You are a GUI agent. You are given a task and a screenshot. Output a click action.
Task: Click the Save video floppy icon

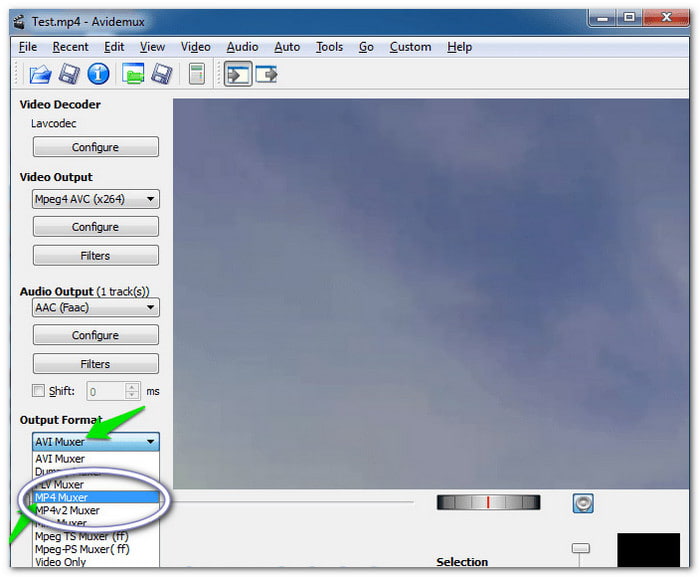tap(69, 74)
